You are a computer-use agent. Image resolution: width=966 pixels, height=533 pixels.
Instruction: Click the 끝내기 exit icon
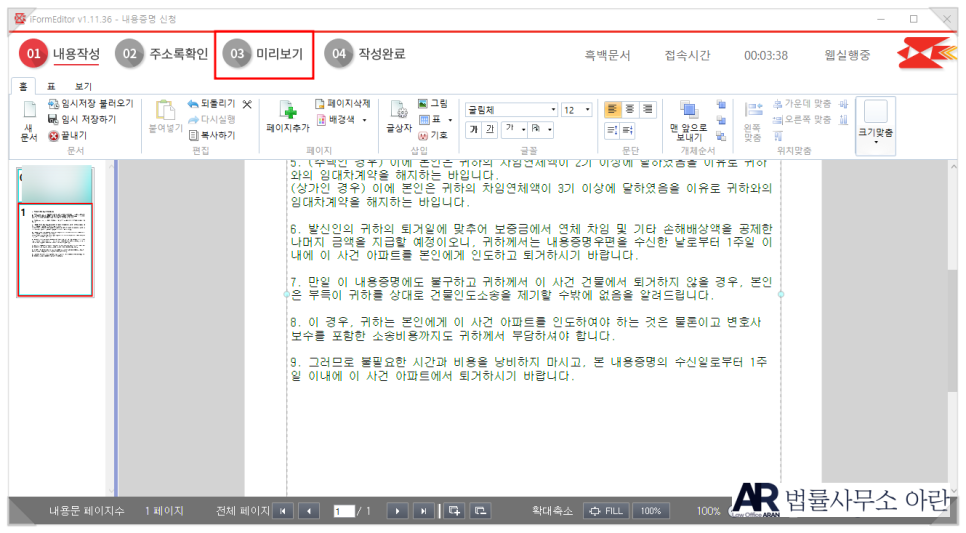point(68,135)
